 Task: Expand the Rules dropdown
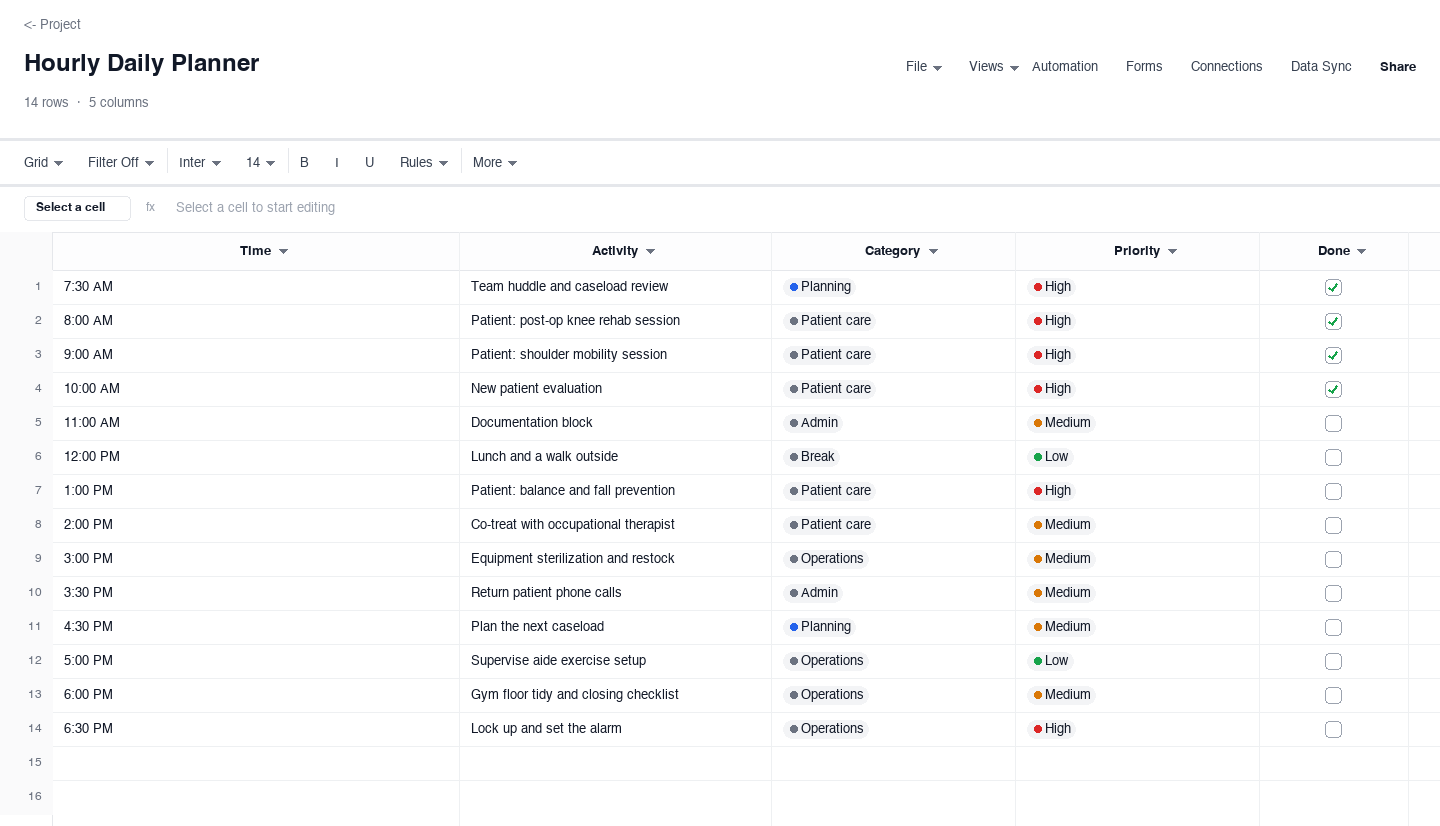424,162
